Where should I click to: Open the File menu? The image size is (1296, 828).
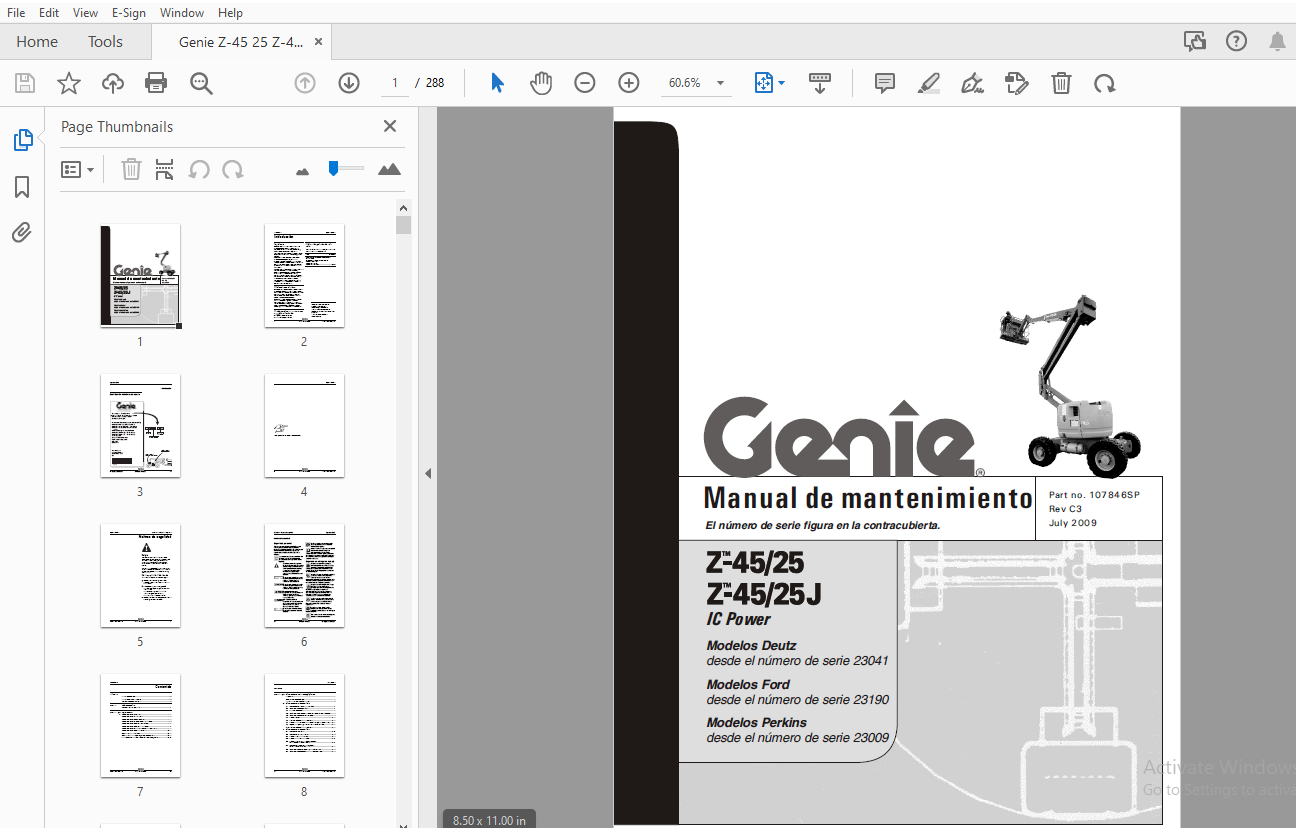click(16, 12)
